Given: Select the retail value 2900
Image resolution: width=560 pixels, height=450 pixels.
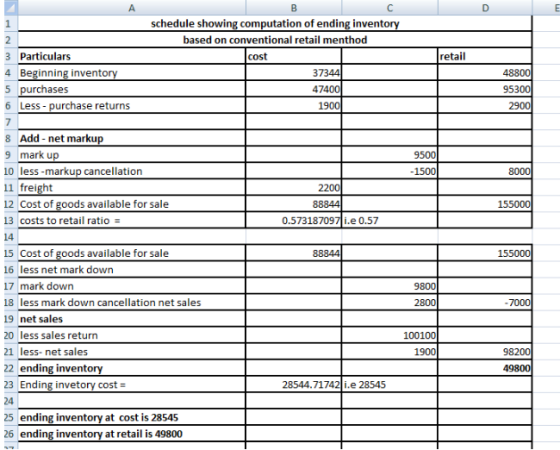Looking at the screenshot, I should click(x=485, y=105).
